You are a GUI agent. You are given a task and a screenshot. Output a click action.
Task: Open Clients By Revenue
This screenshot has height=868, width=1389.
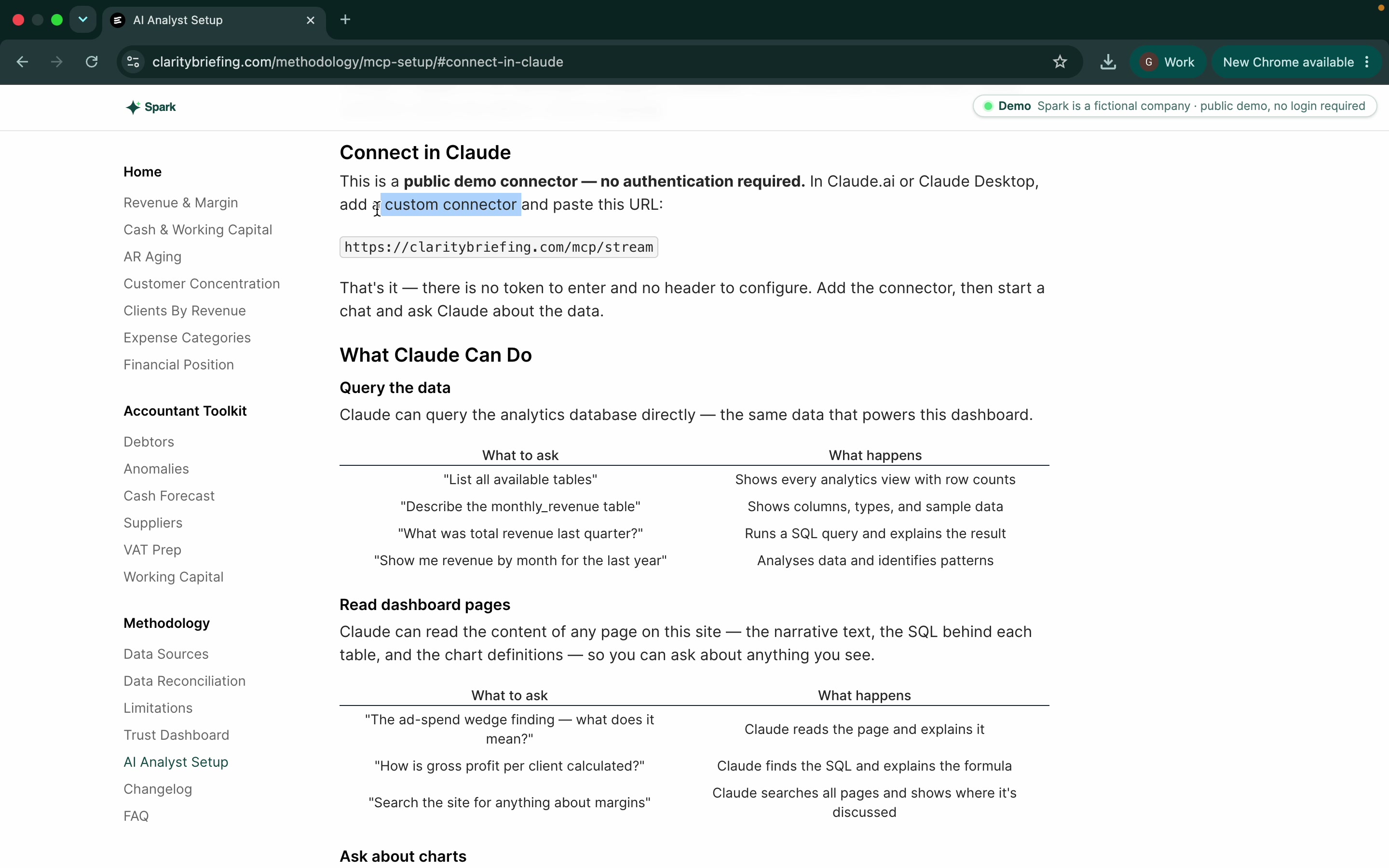(185, 311)
